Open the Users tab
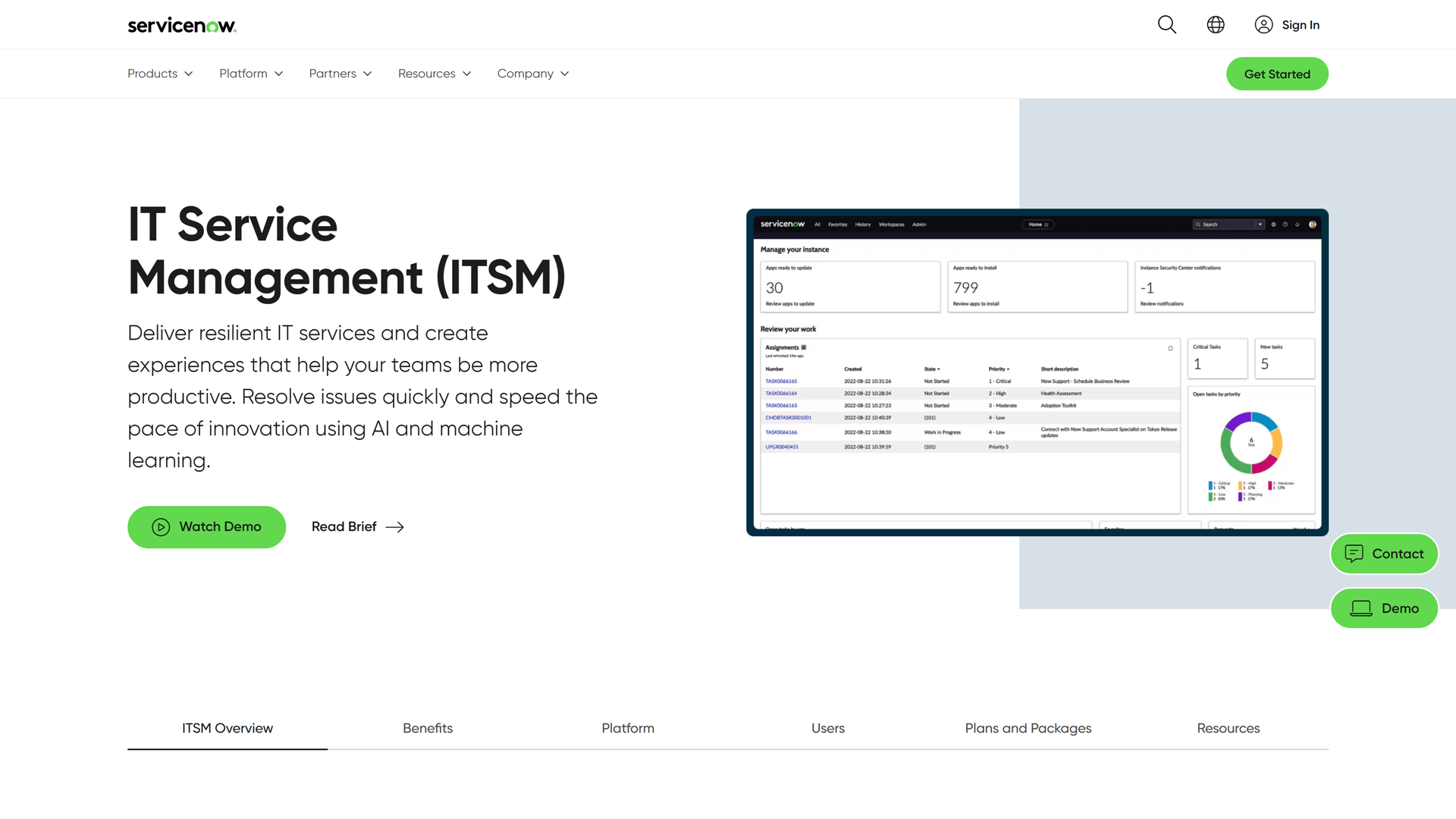This screenshot has height=819, width=1456. click(827, 728)
